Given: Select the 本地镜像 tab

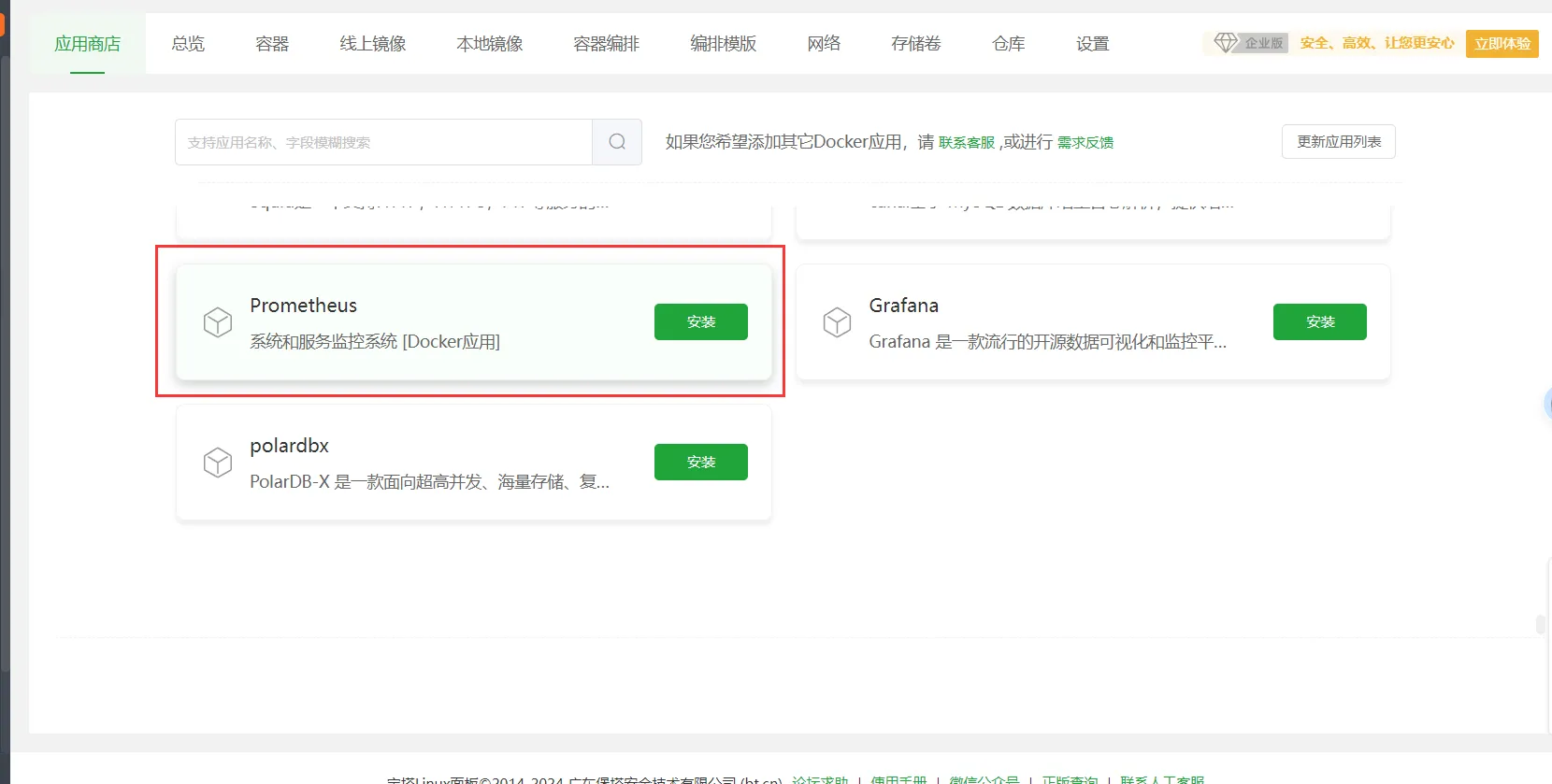Looking at the screenshot, I should [x=489, y=44].
